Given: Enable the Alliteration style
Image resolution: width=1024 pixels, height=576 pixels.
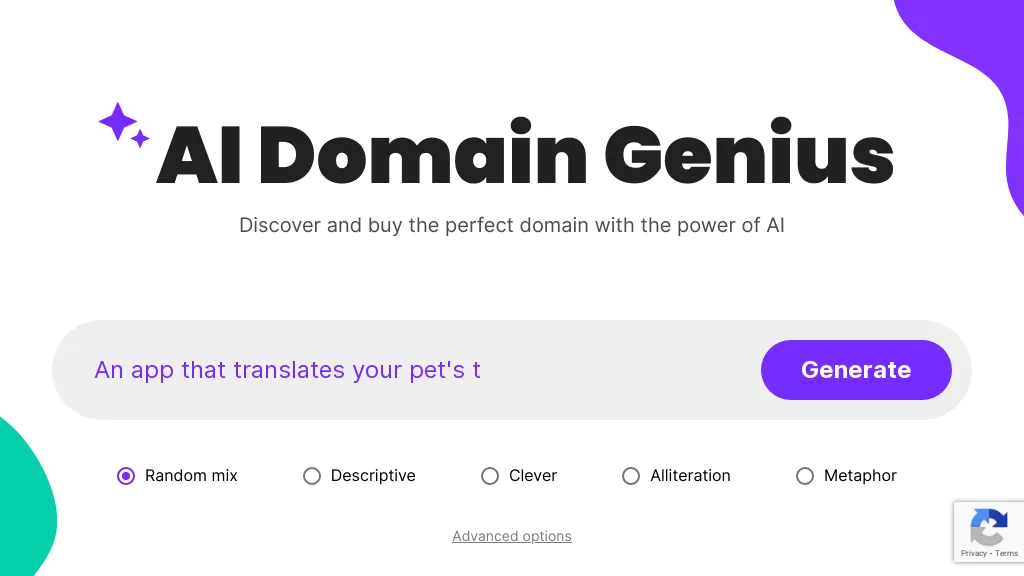Looking at the screenshot, I should click(631, 476).
